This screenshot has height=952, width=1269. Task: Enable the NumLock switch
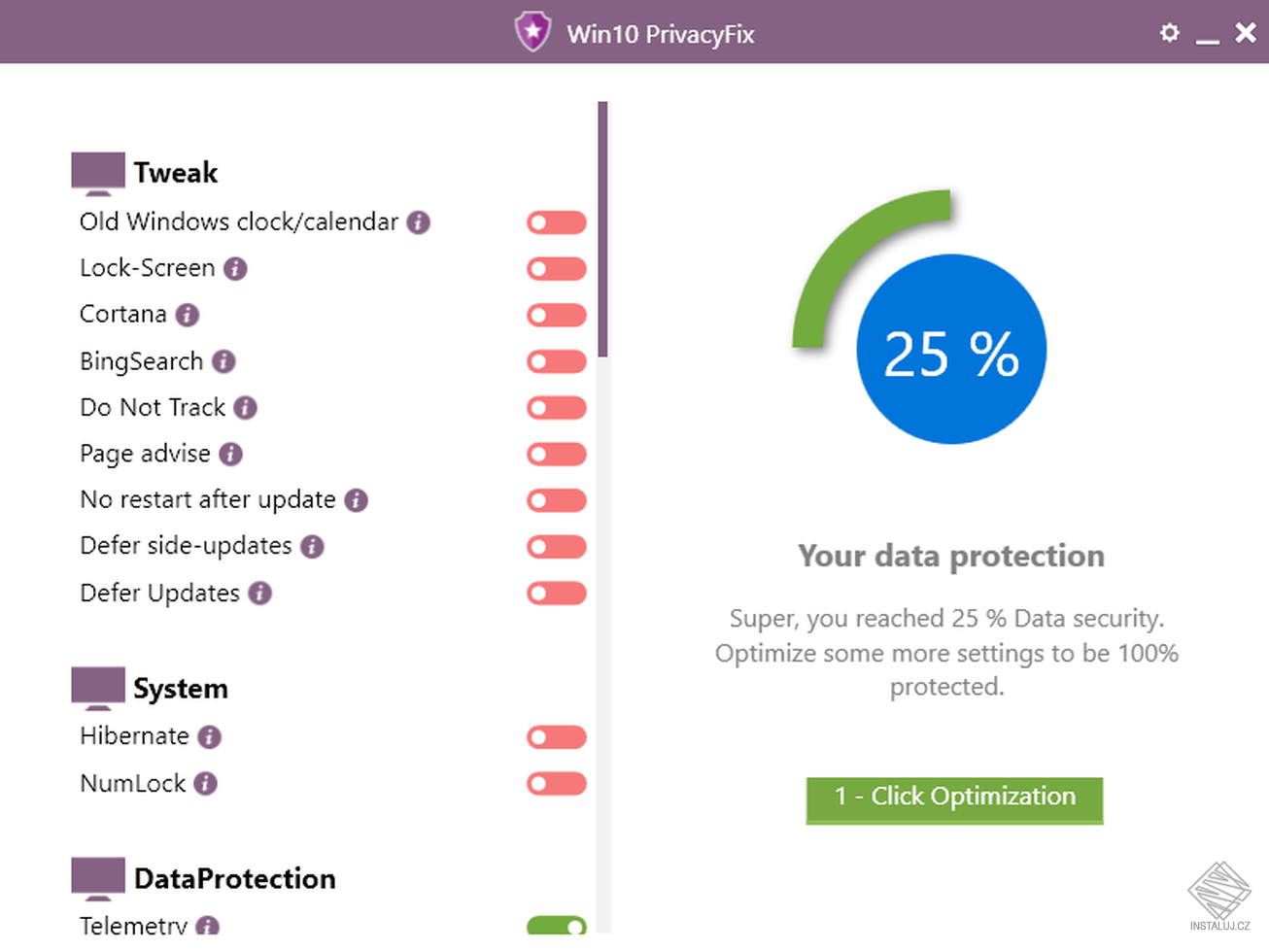[556, 784]
